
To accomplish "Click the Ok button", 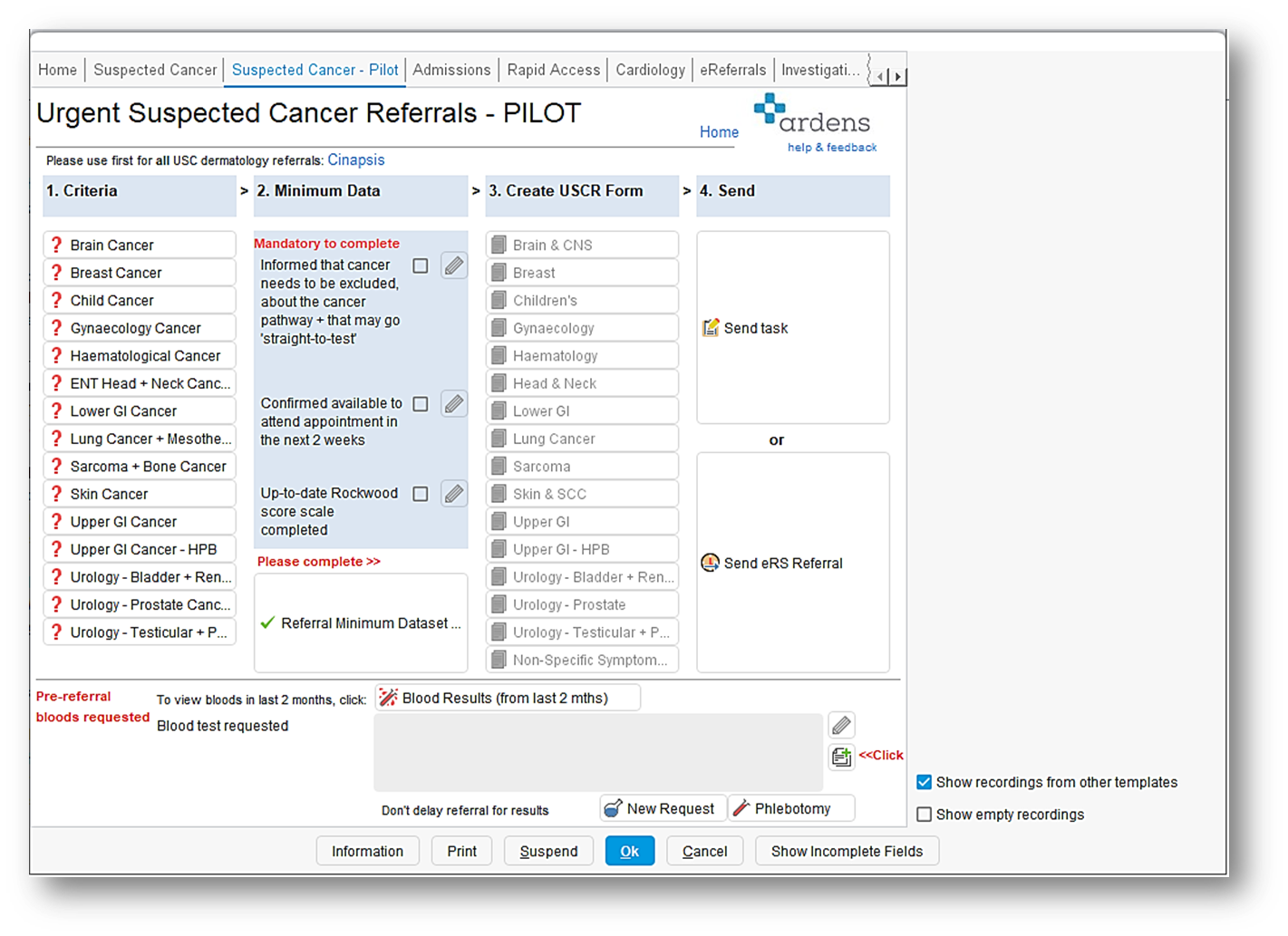I will 630,851.
